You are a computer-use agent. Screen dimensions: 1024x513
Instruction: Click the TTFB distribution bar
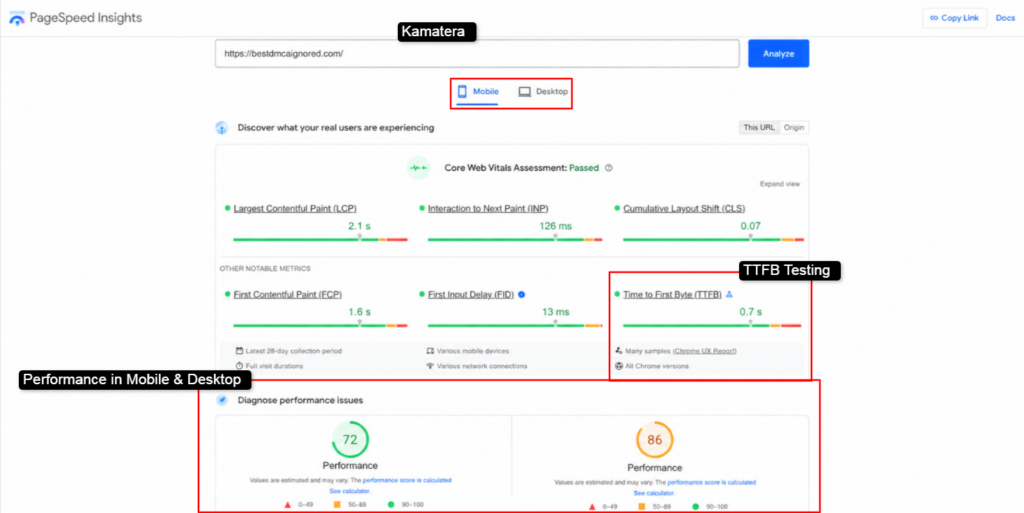tap(712, 325)
